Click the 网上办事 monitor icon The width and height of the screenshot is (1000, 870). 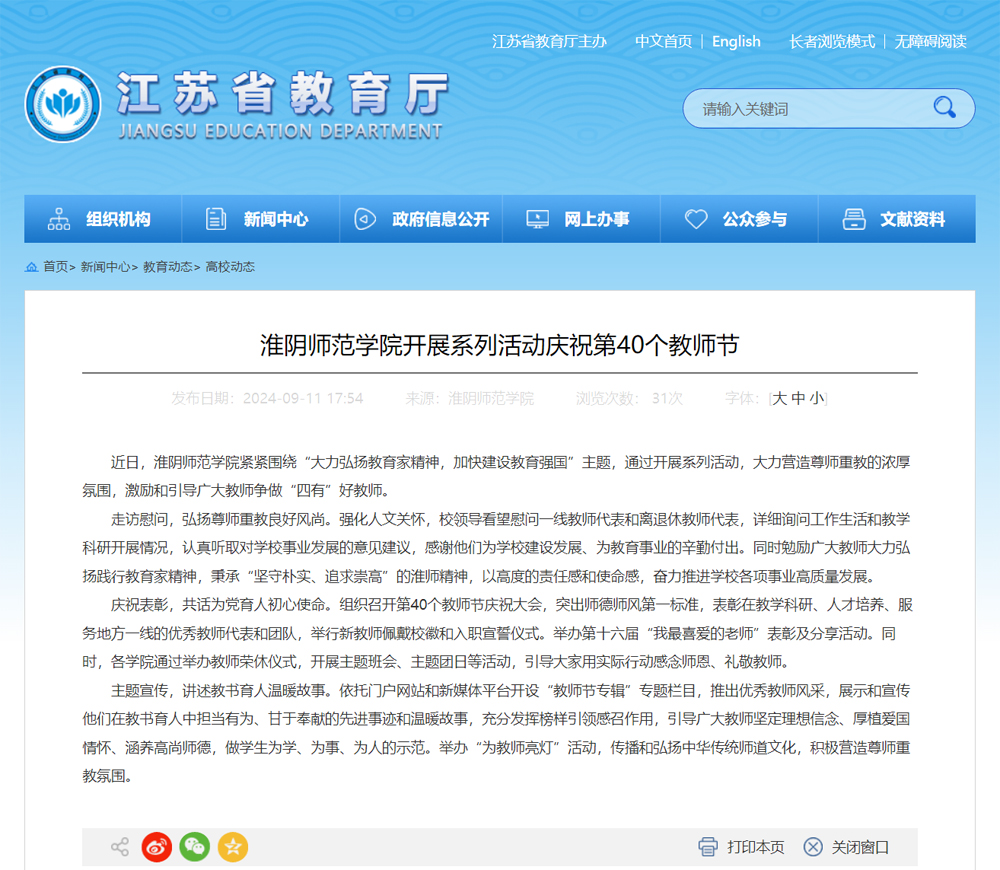tap(537, 219)
